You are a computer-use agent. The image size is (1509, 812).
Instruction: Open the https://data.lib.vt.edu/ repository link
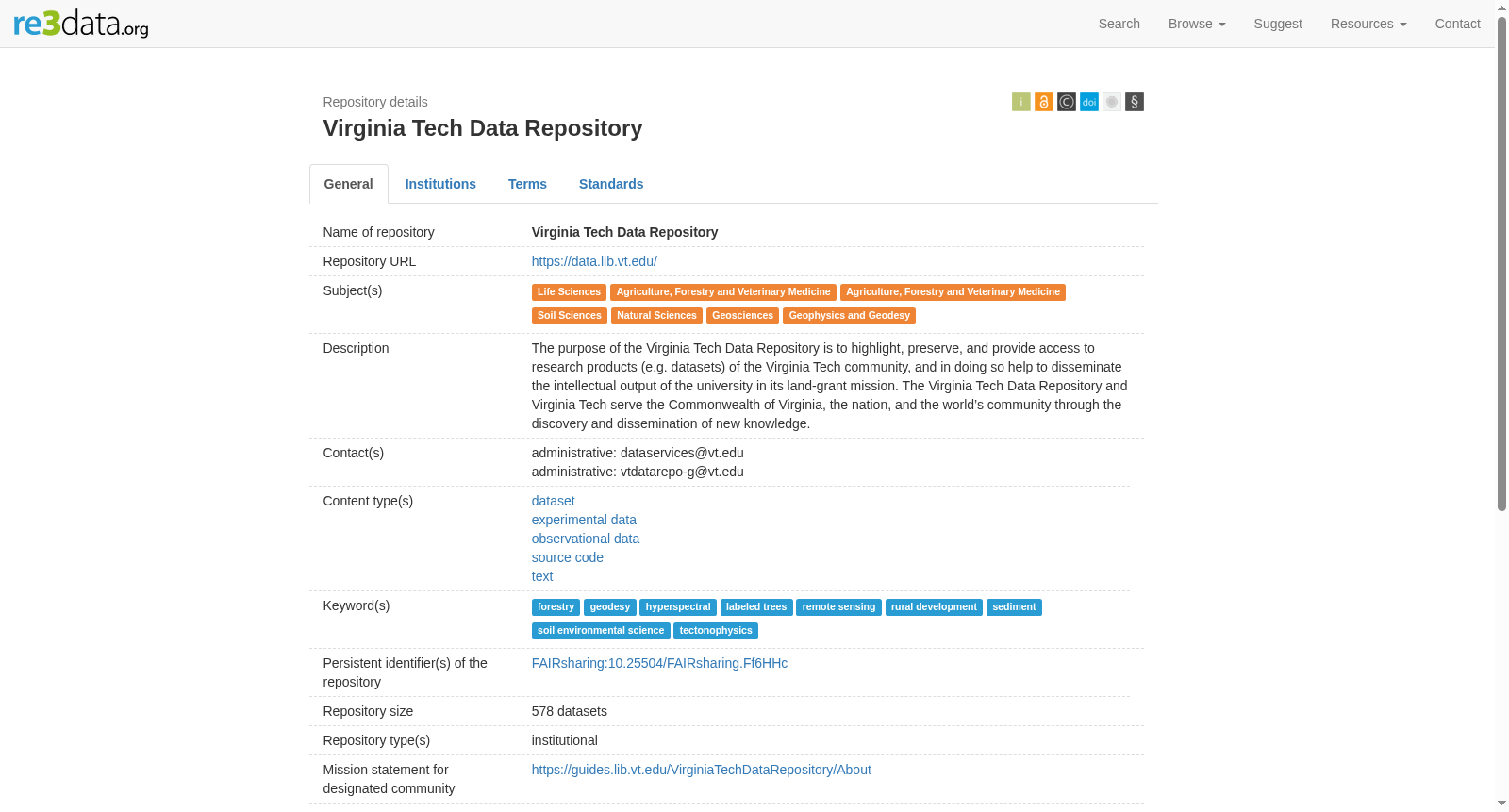(594, 261)
